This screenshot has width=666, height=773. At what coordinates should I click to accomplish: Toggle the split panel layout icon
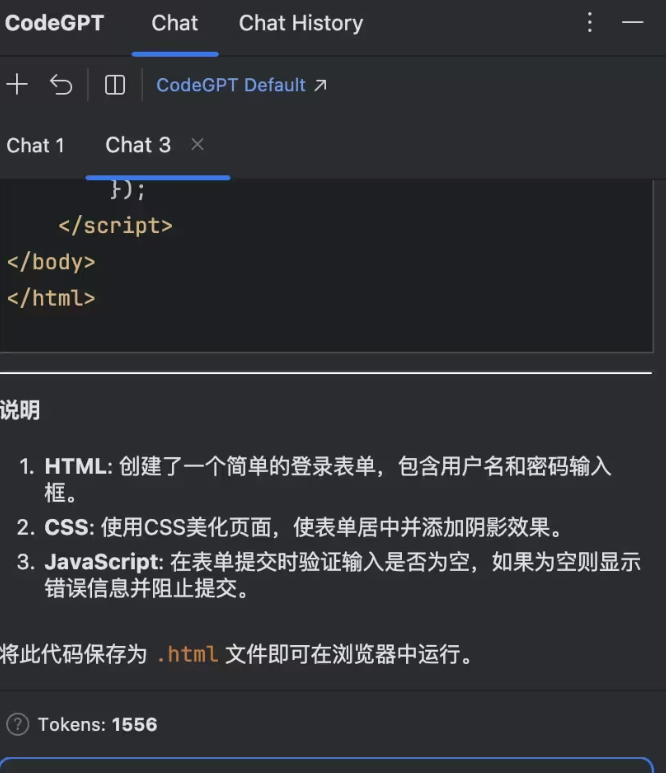[115, 85]
